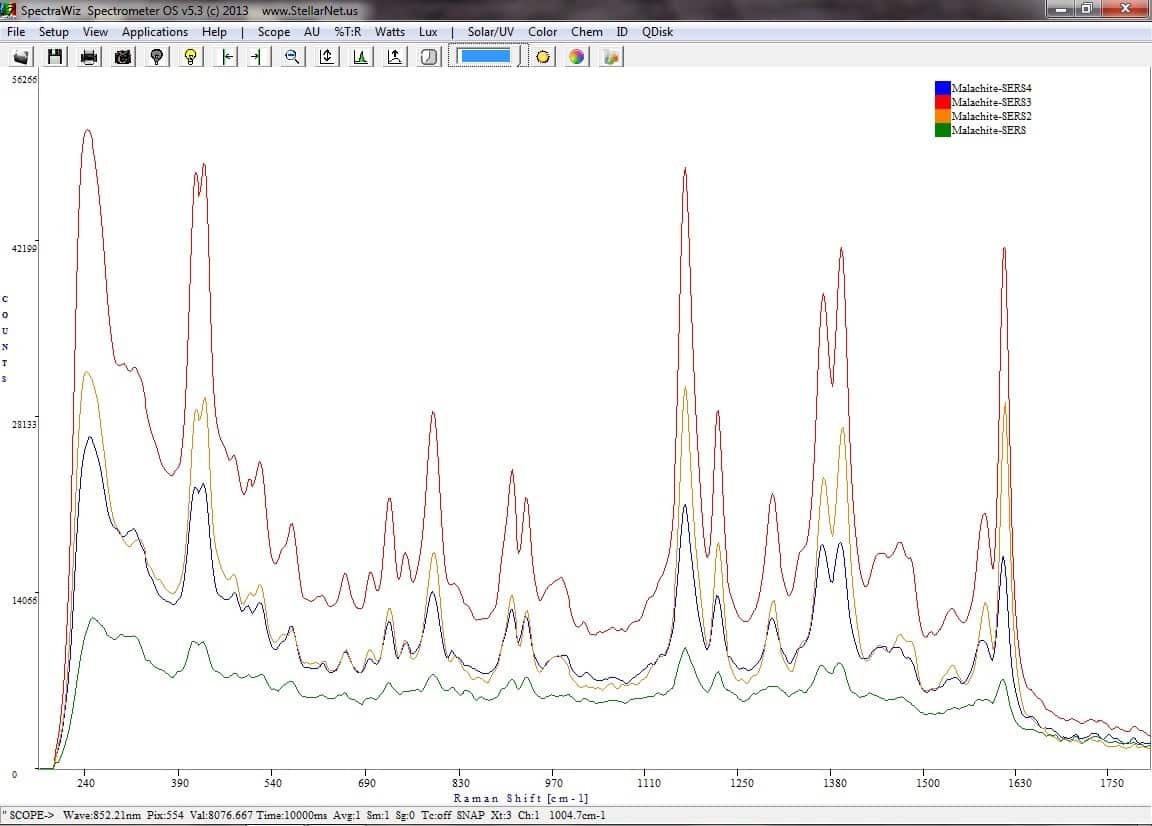The image size is (1152, 826).
Task: Click the yellow sun solar icon
Action: tap(543, 57)
